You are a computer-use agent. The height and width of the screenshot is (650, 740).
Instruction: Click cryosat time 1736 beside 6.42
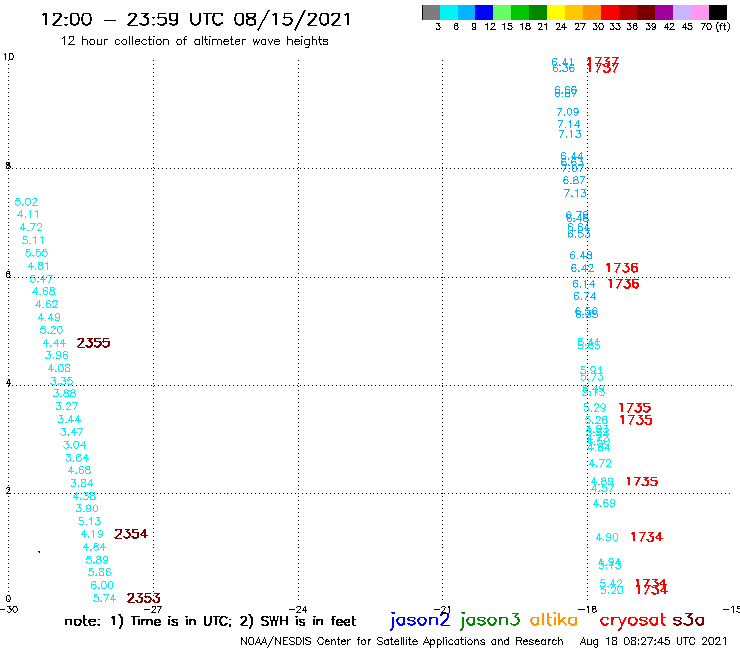(x=622, y=269)
